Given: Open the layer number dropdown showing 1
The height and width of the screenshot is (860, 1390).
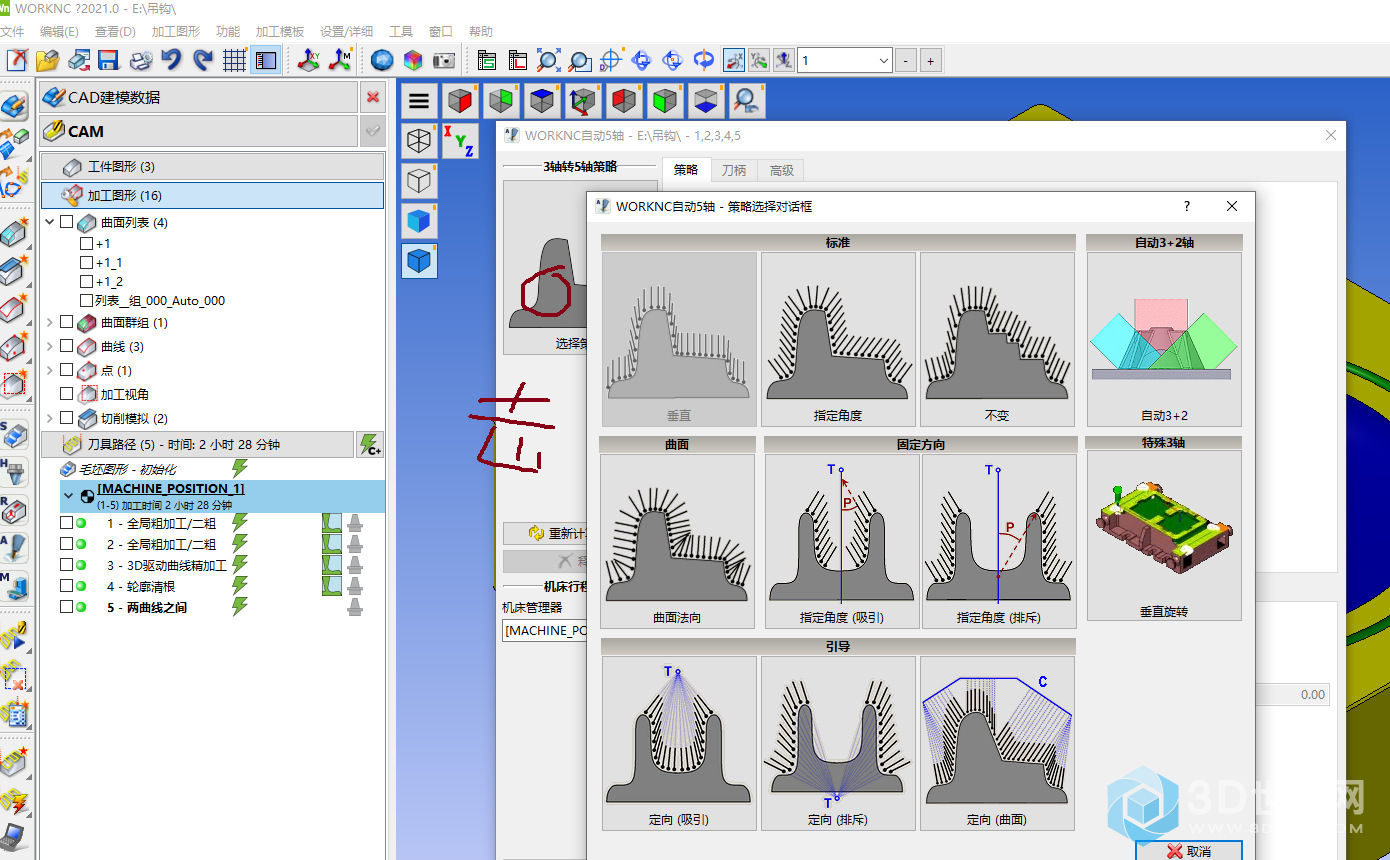Looking at the screenshot, I should click(x=883, y=61).
